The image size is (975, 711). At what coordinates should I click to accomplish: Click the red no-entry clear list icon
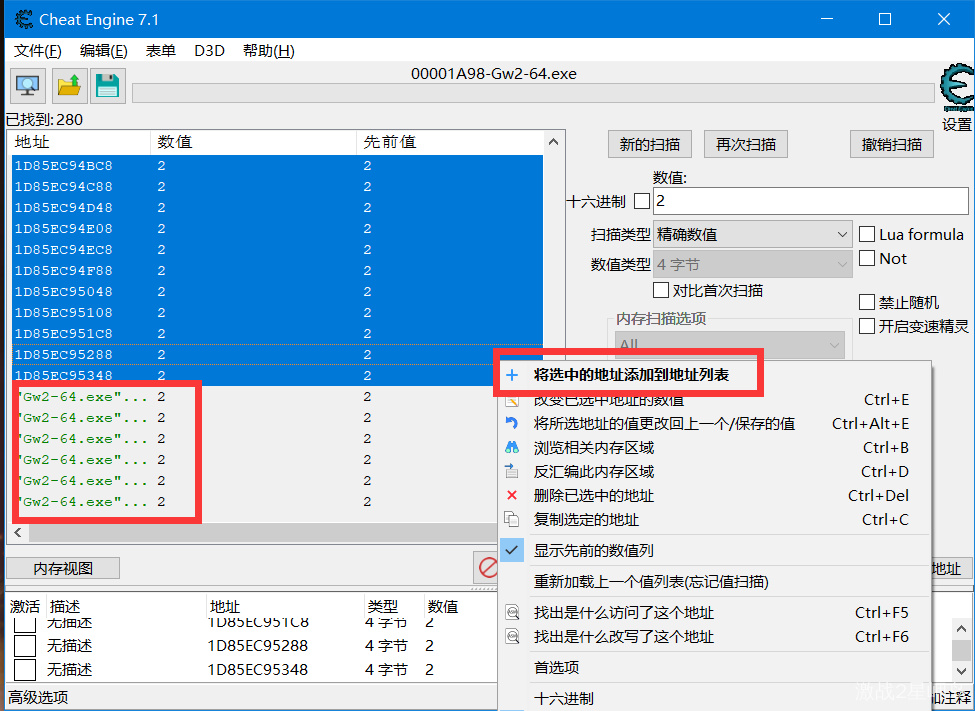pyautogui.click(x=488, y=567)
